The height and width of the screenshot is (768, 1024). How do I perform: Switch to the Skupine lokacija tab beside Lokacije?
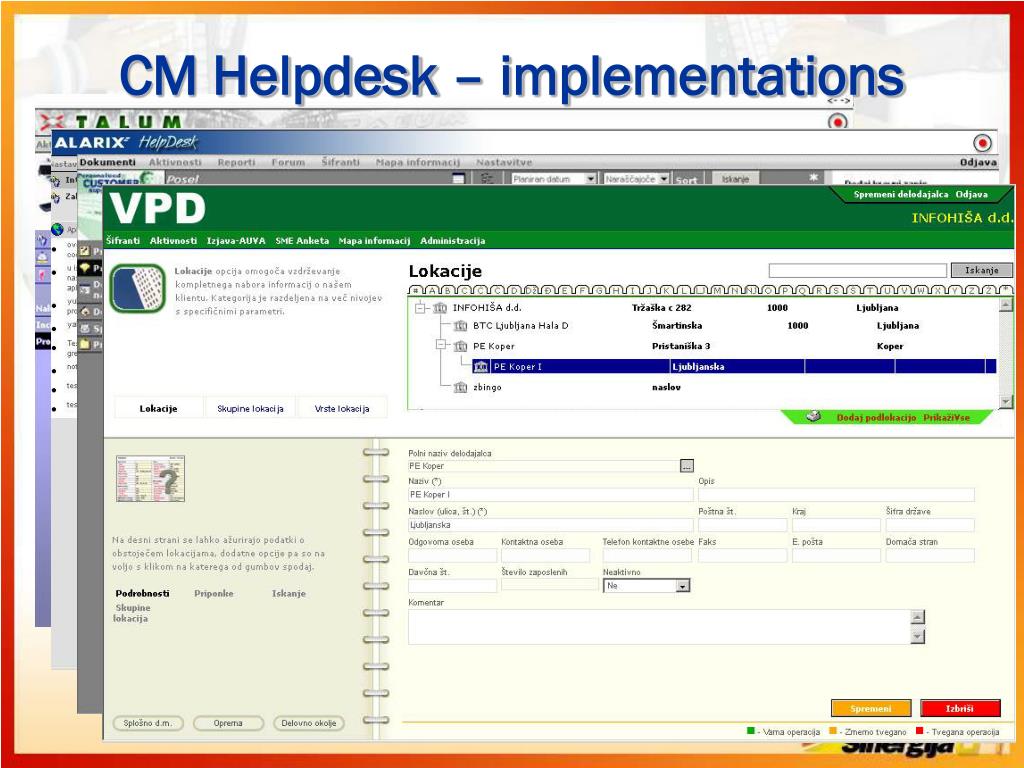250,409
